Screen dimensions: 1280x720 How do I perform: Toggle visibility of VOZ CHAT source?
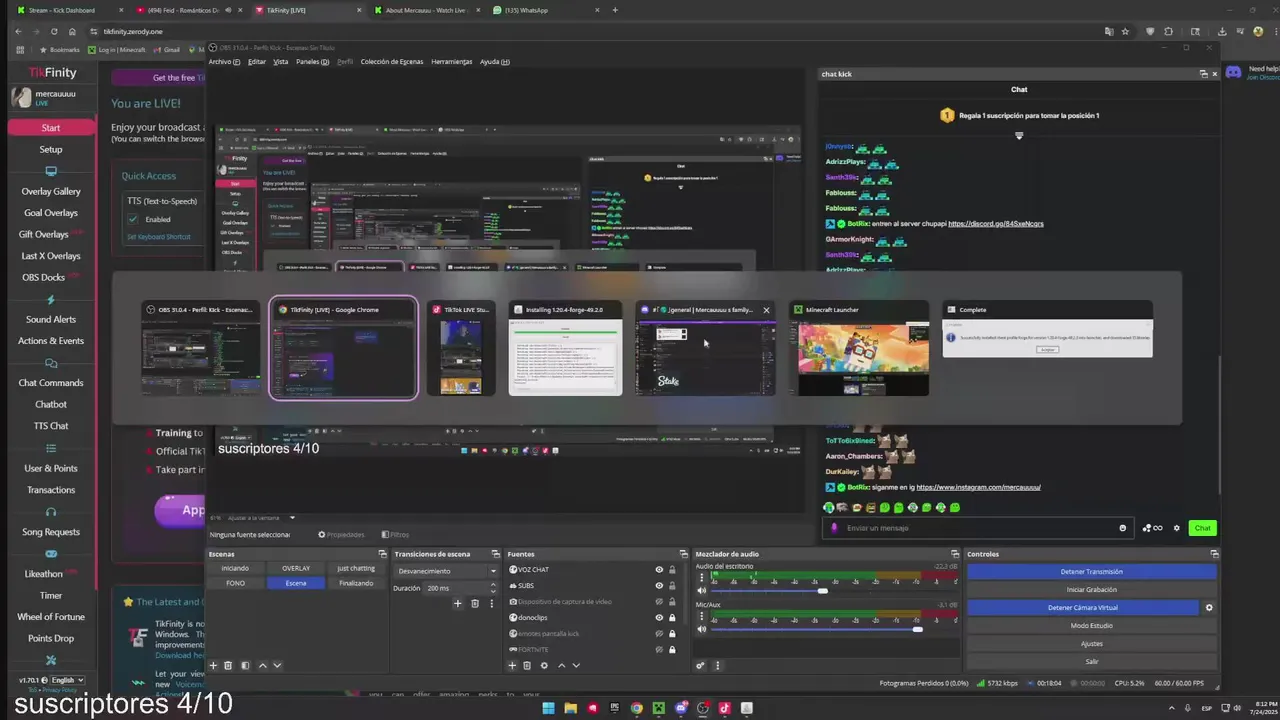pyautogui.click(x=659, y=570)
